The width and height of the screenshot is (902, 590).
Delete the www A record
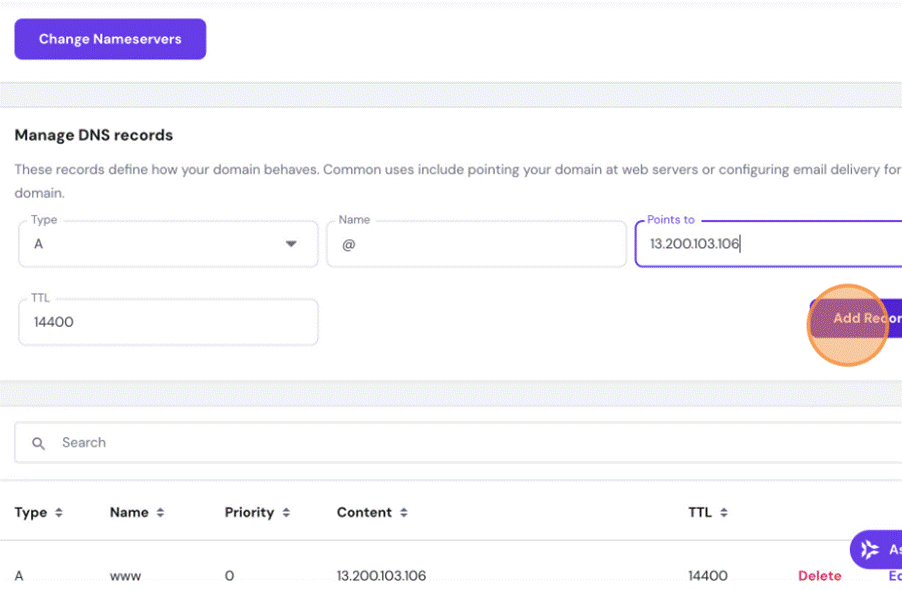(x=819, y=575)
